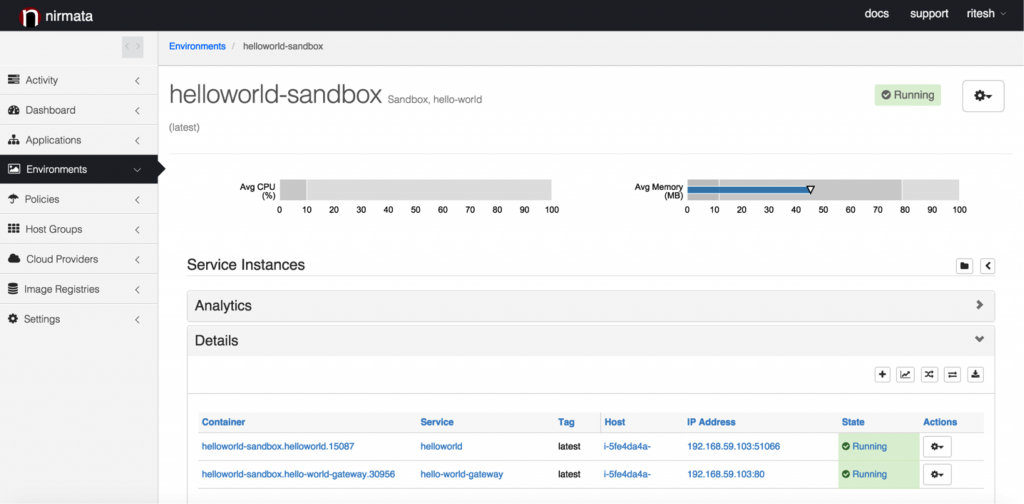
Task: Click the folder icon beside Service Instances
Action: 965,266
